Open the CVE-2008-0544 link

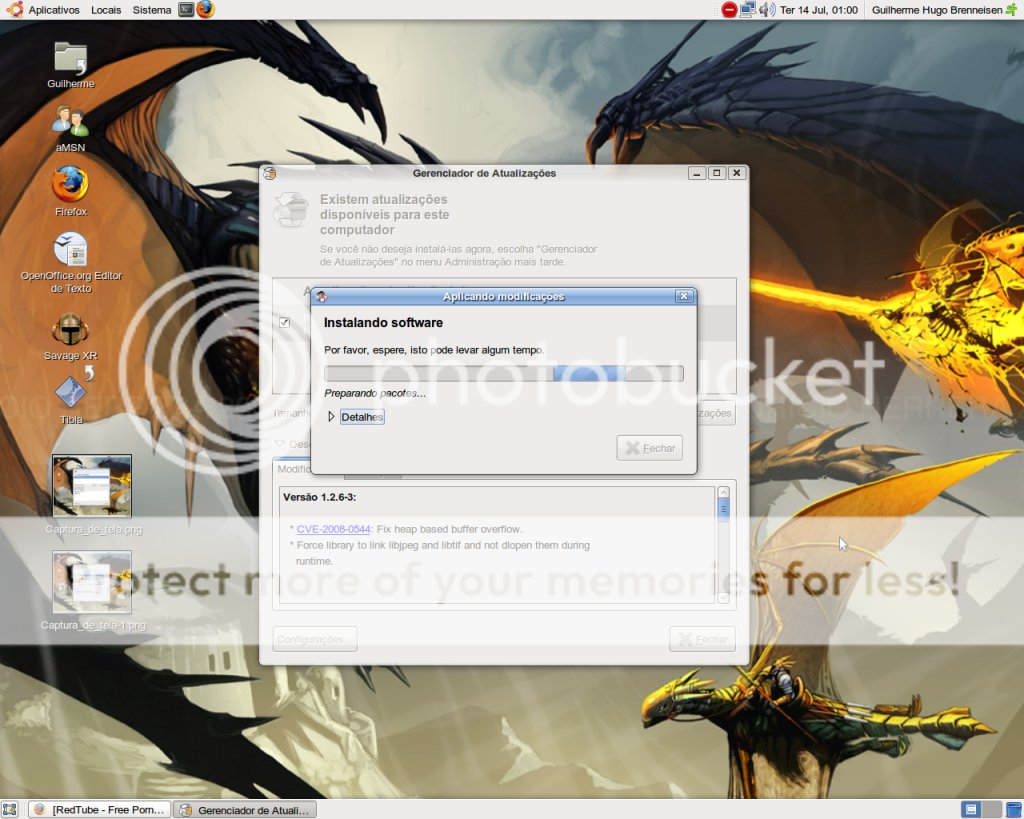click(x=334, y=529)
